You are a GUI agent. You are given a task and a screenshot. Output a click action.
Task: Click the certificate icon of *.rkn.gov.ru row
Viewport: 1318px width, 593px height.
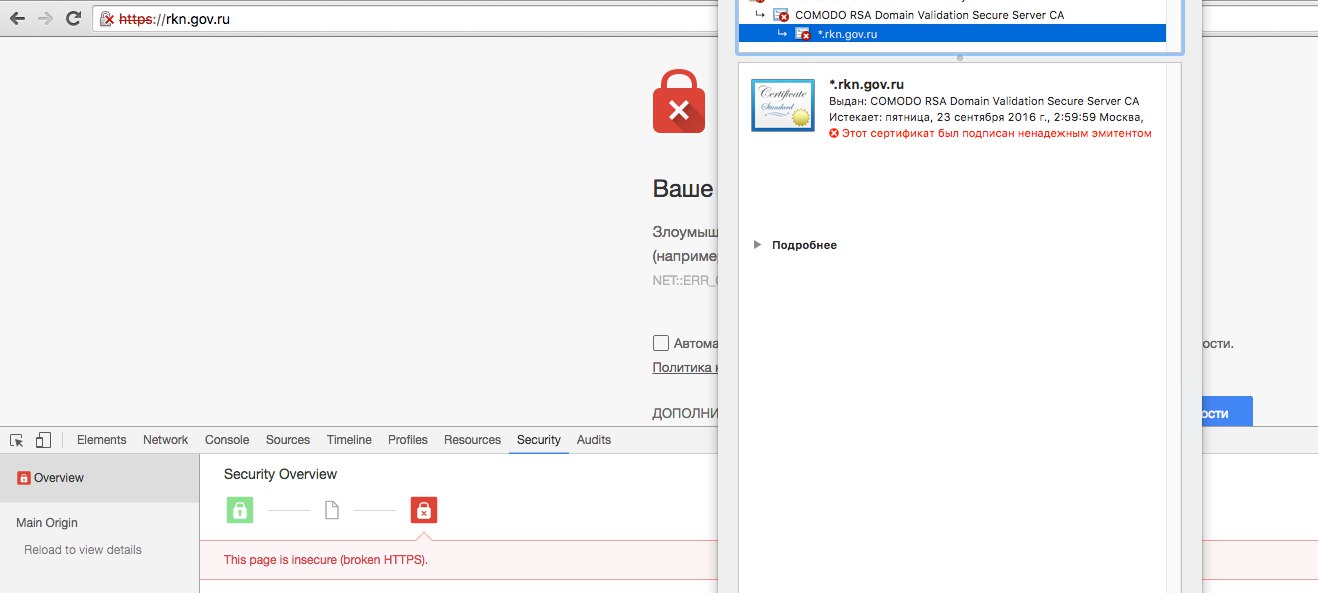point(803,34)
